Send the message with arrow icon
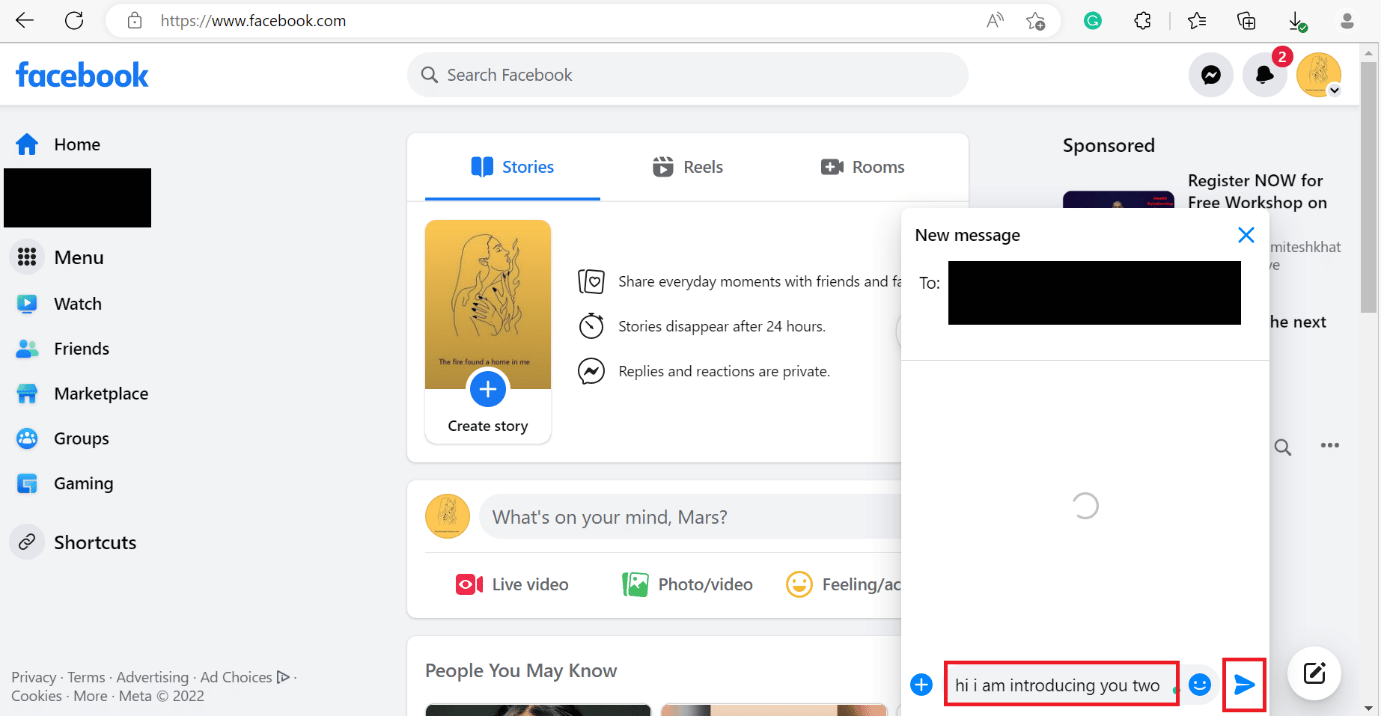This screenshot has height=716, width=1381. pyautogui.click(x=1245, y=685)
